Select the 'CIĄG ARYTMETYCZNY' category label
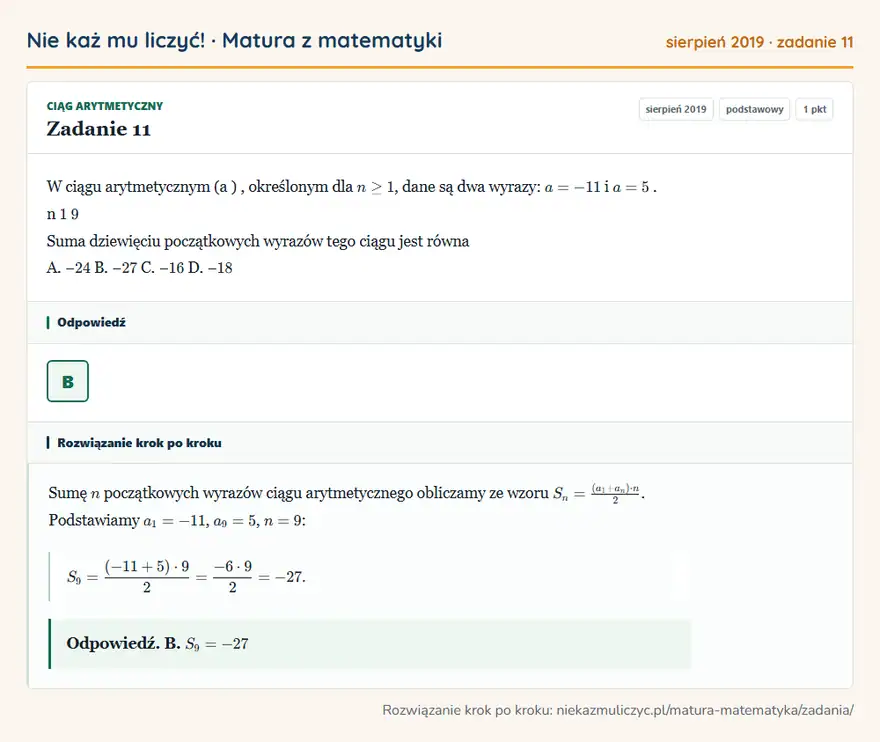Image resolution: width=880 pixels, height=742 pixels. (104, 106)
